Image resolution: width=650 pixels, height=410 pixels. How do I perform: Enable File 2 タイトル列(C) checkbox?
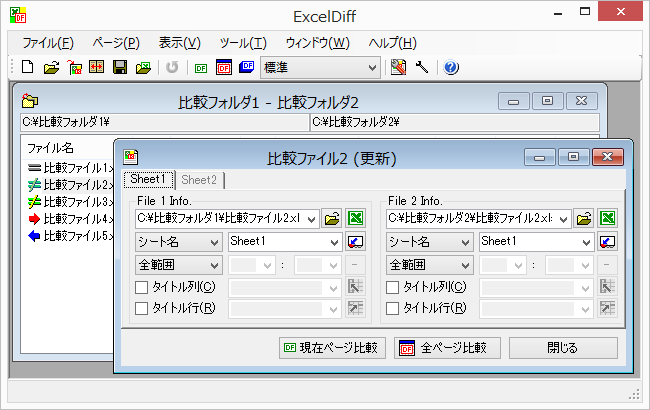392,287
